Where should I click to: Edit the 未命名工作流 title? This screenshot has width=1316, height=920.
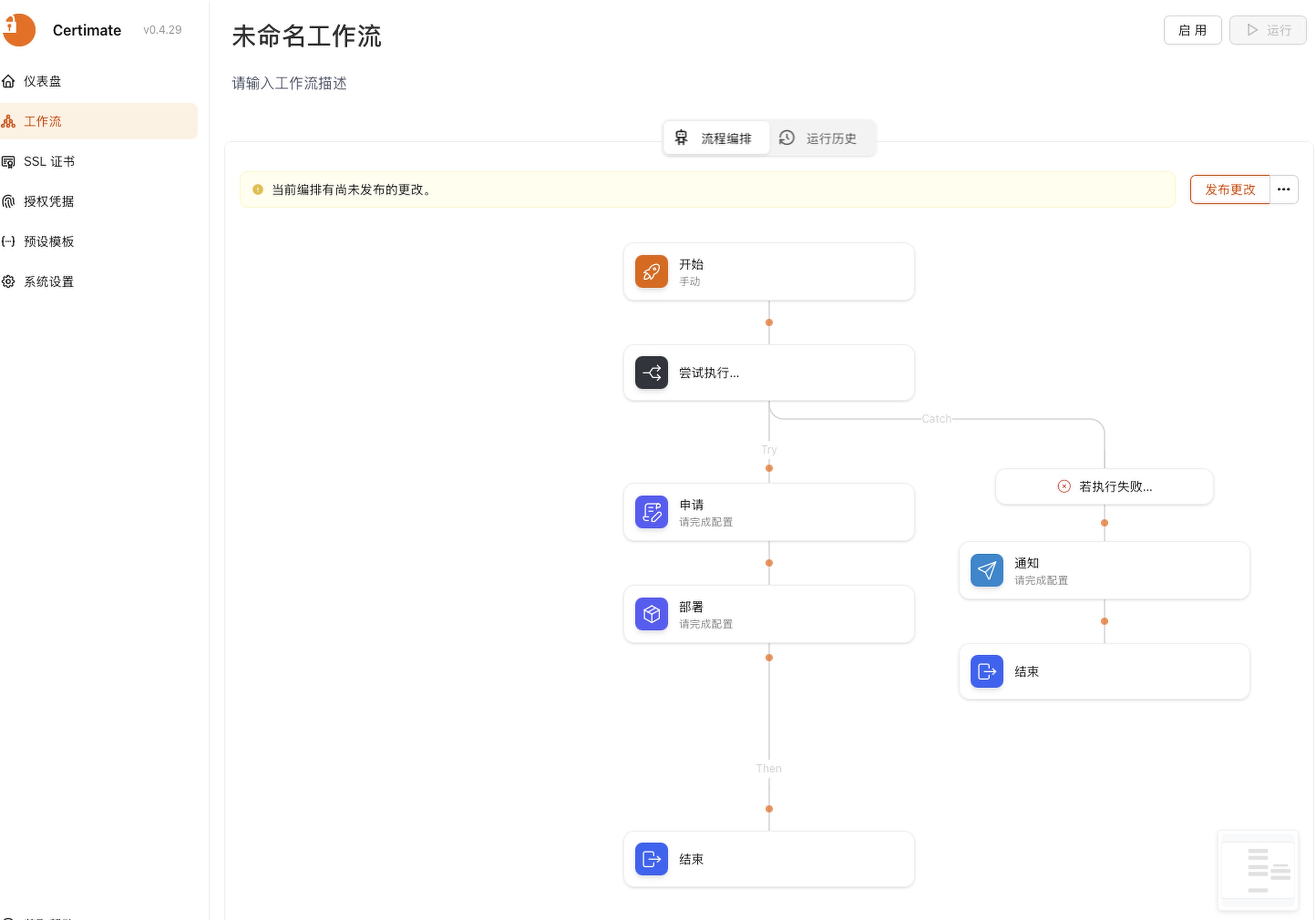307,36
